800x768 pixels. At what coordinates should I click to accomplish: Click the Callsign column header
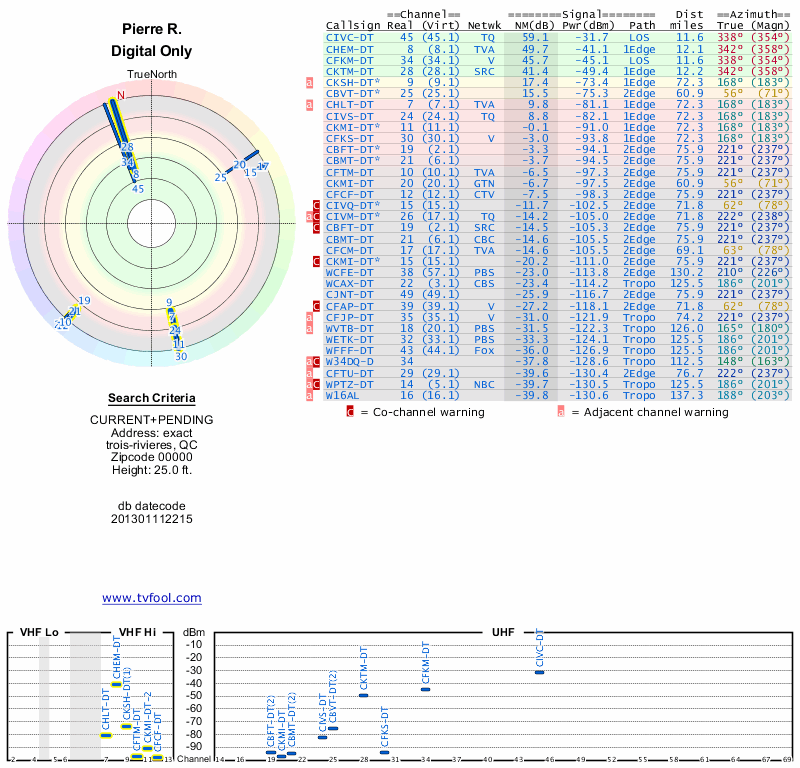click(353, 25)
